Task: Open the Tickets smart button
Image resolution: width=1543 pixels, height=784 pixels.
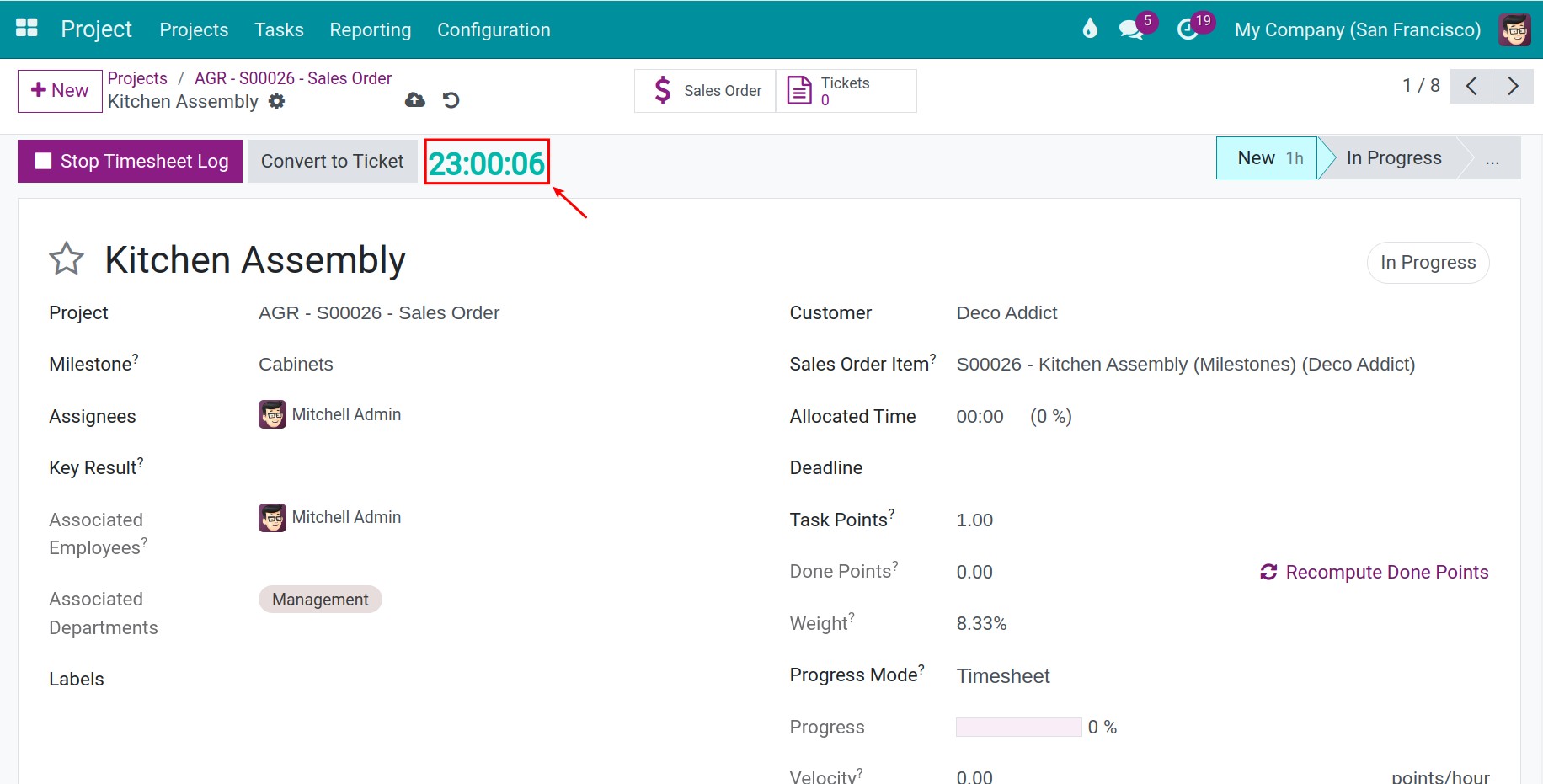Action: (x=846, y=90)
